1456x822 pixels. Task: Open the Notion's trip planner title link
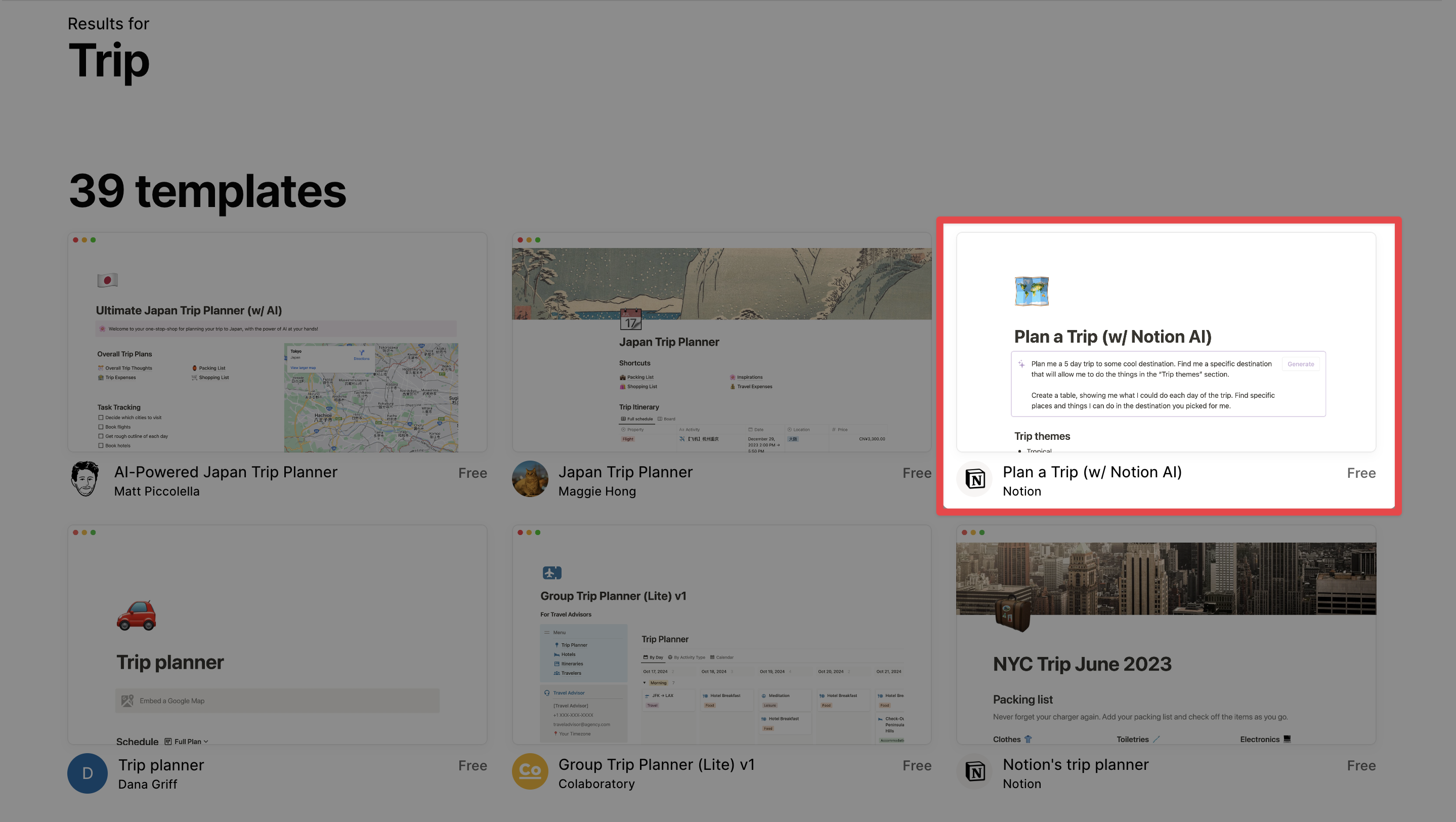click(1076, 764)
